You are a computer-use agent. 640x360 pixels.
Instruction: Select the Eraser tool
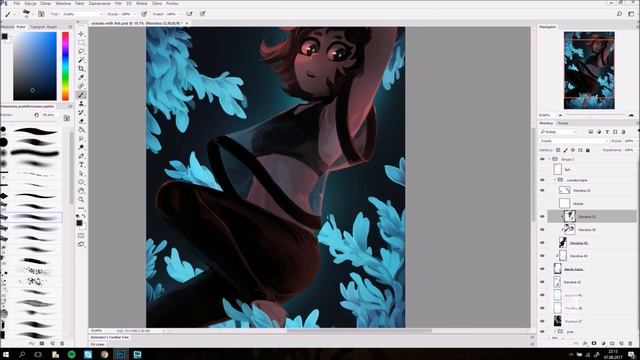[81, 121]
